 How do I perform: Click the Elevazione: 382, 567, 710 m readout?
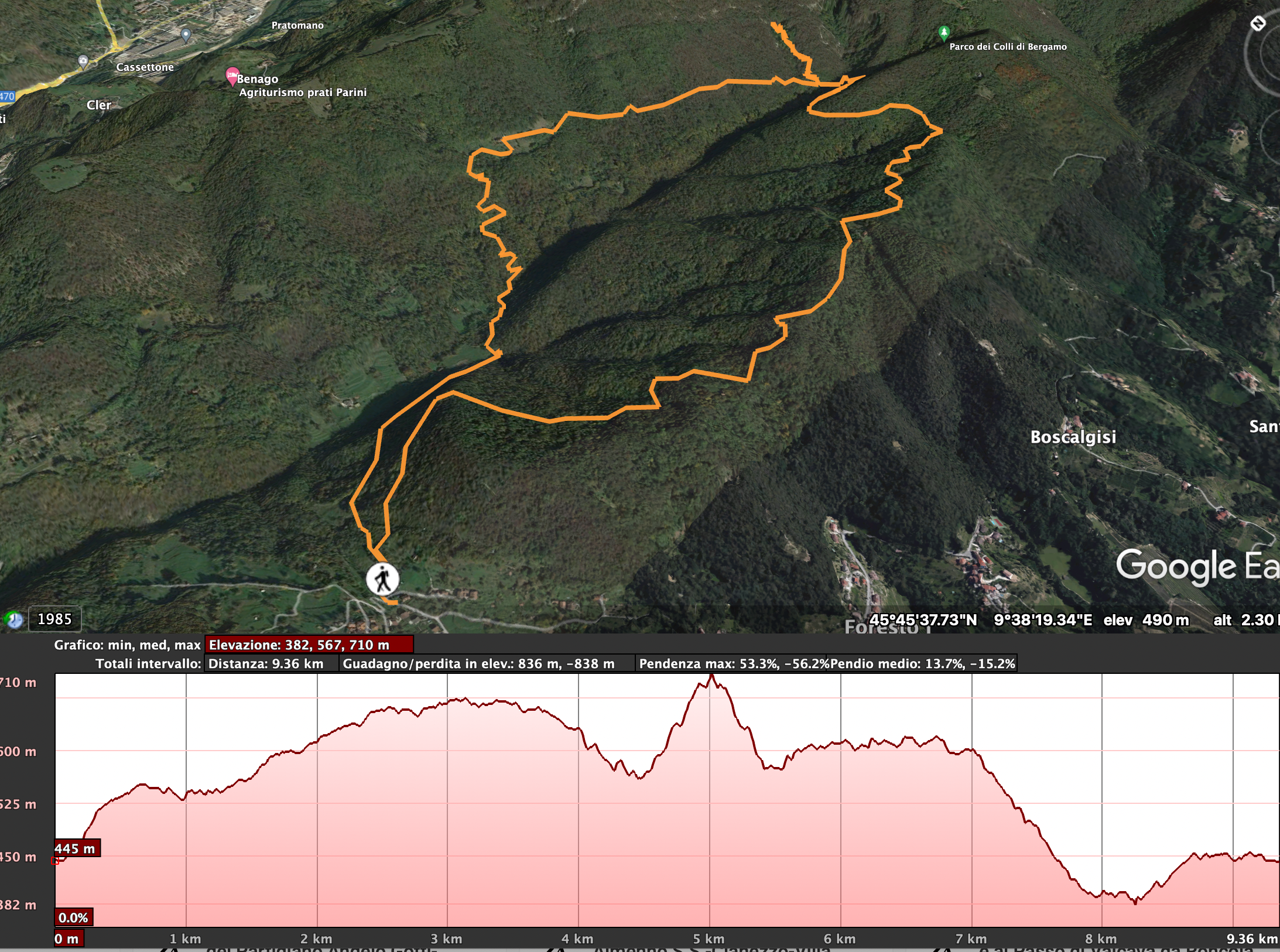(309, 645)
